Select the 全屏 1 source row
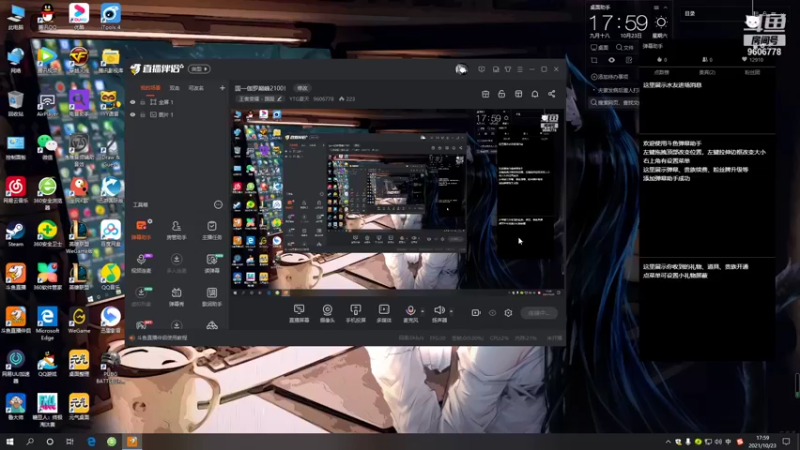 177,102
